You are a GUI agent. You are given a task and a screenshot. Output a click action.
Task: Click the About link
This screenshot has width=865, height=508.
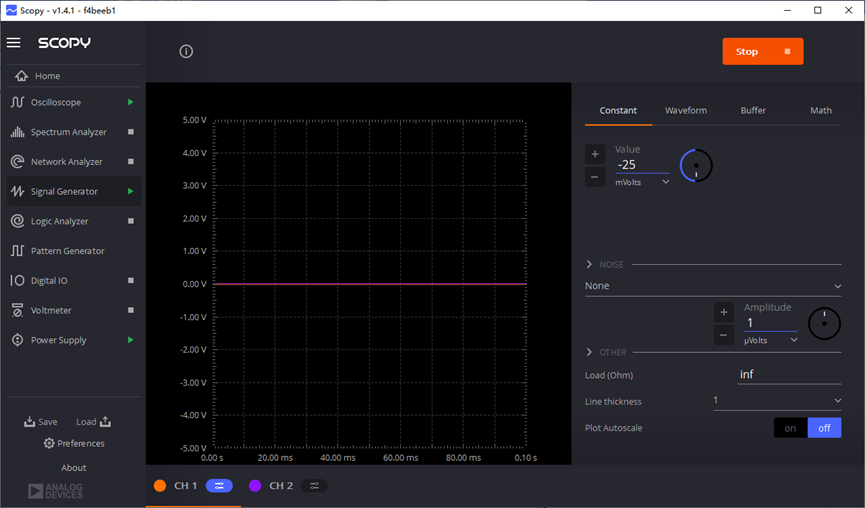click(x=73, y=468)
